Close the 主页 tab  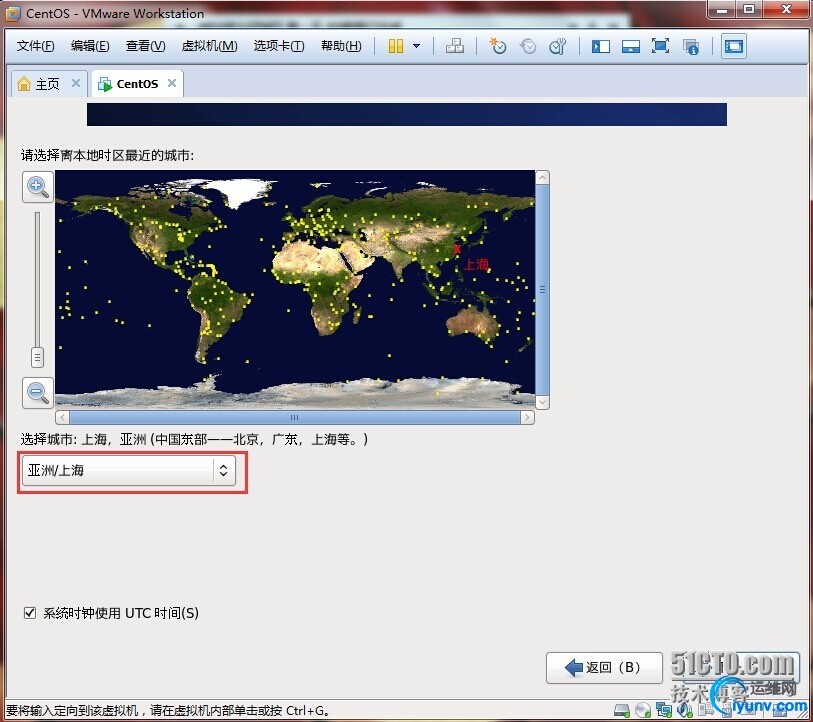click(76, 83)
